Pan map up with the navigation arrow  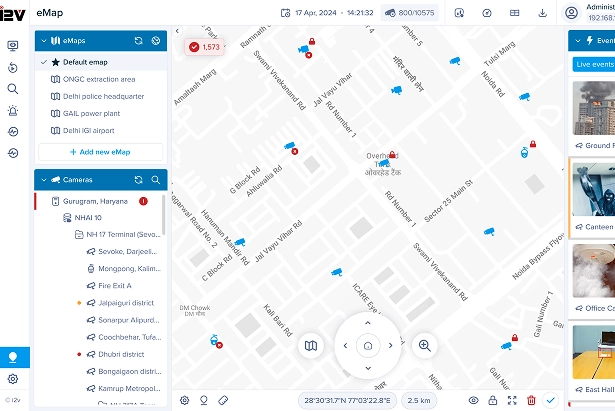click(368, 323)
